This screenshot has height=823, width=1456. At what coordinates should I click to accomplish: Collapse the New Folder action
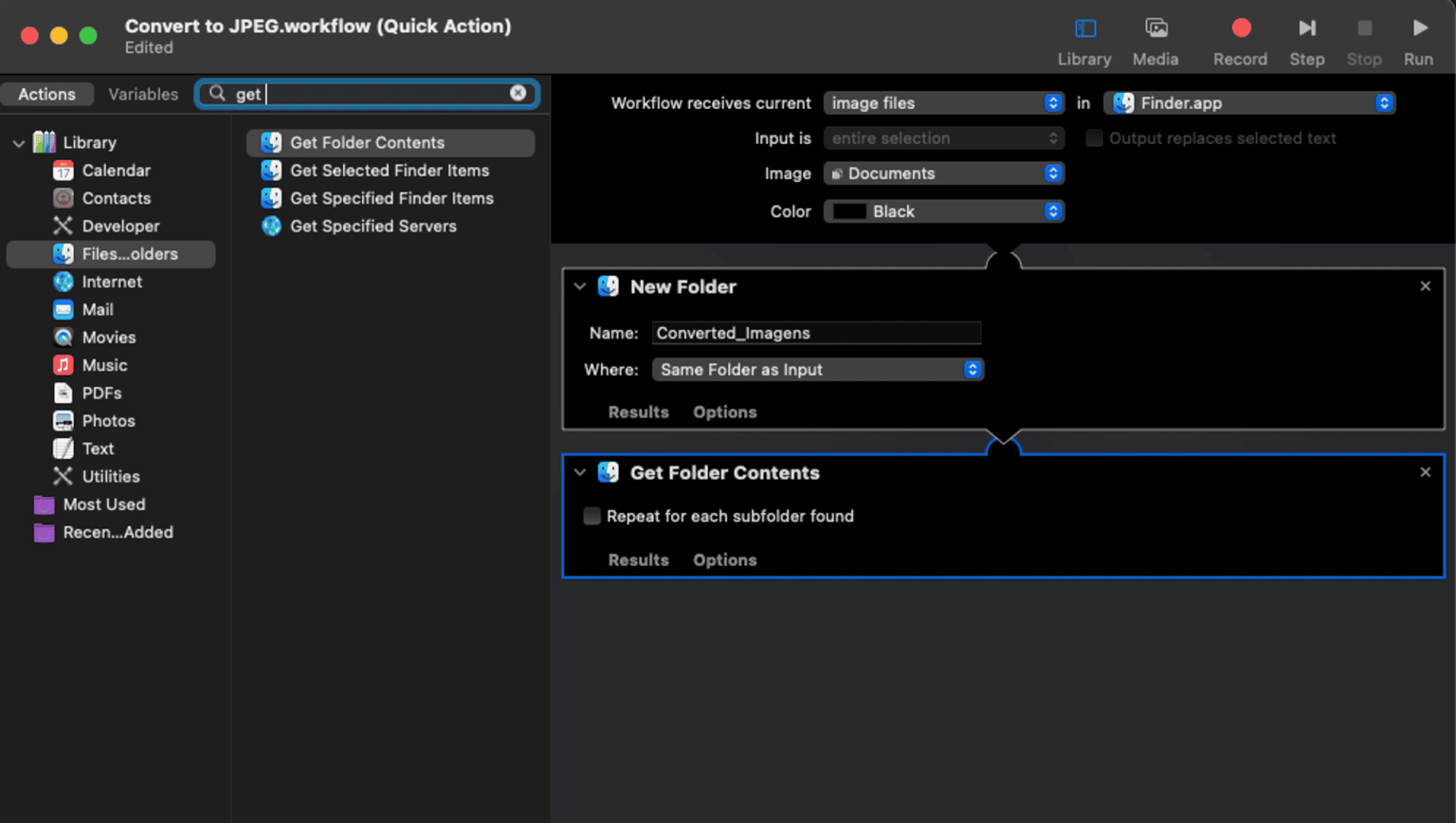click(x=579, y=286)
